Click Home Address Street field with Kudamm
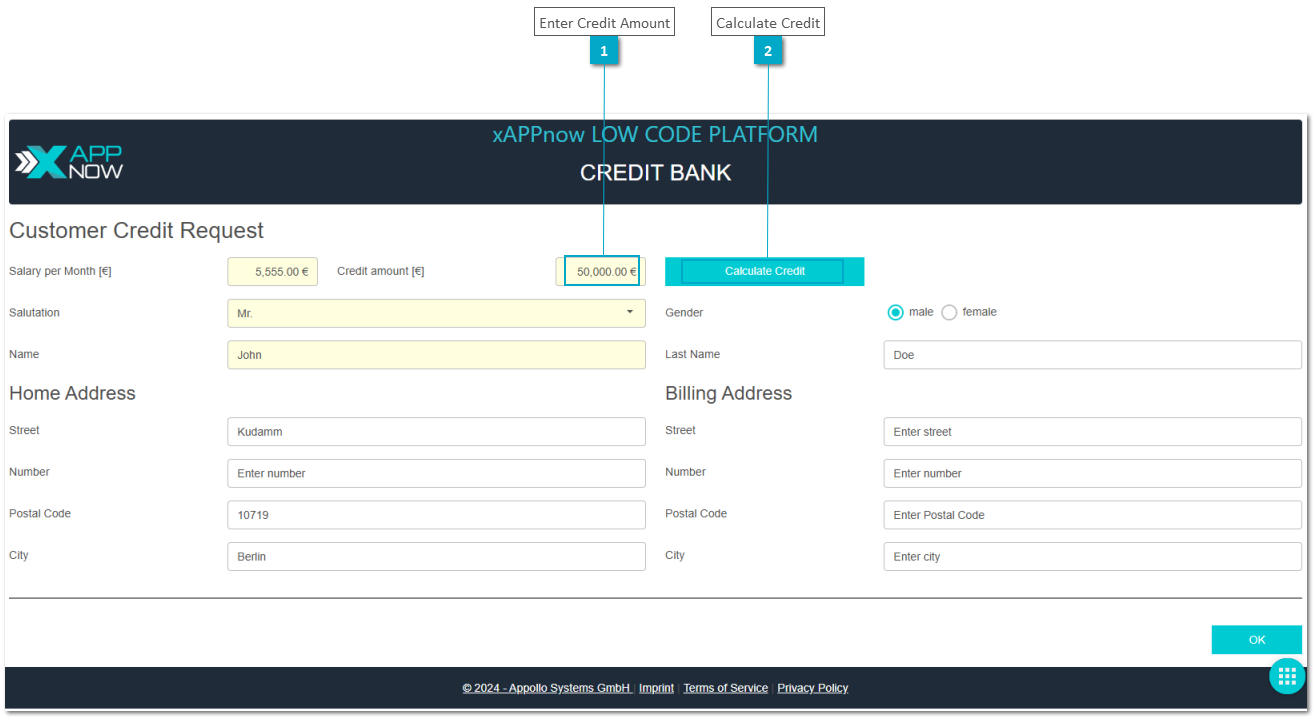Viewport: 1316px width, 720px height. (x=436, y=432)
